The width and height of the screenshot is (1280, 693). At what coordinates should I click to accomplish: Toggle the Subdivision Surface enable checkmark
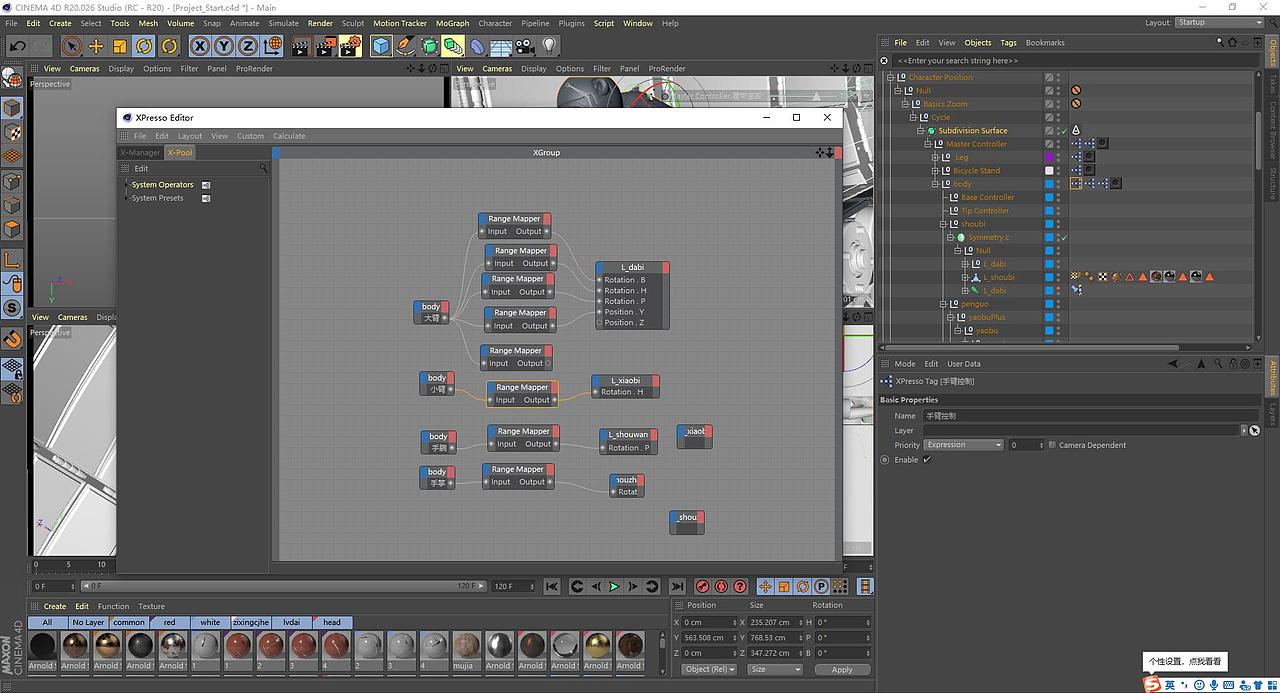pos(1064,131)
